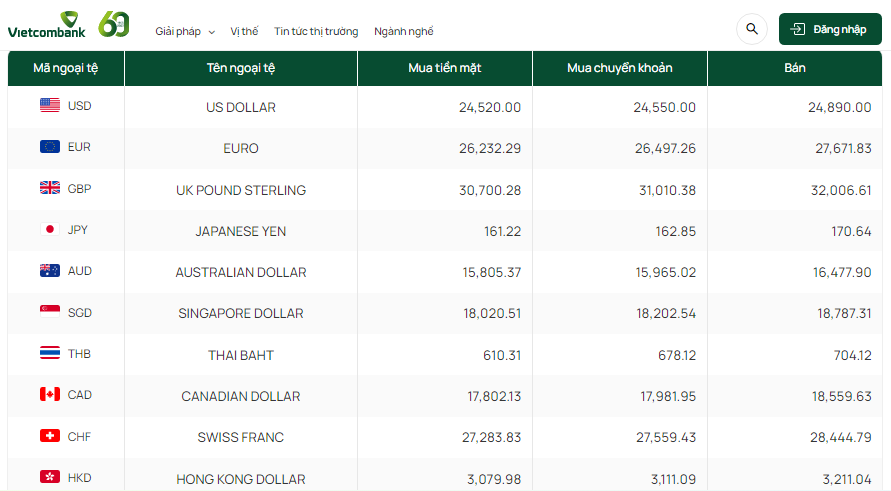This screenshot has height=491, width=891.
Task: Click the Mua chuyển khoản column header
Action: pos(620,68)
